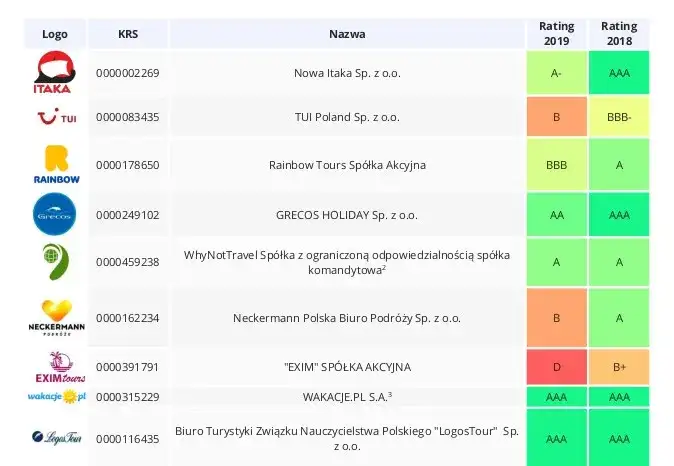Select the Rainbow logo
The image size is (674, 466).
click(54, 165)
